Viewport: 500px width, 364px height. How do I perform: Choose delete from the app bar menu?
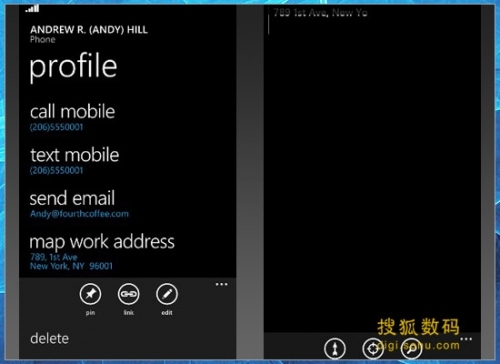coord(50,338)
